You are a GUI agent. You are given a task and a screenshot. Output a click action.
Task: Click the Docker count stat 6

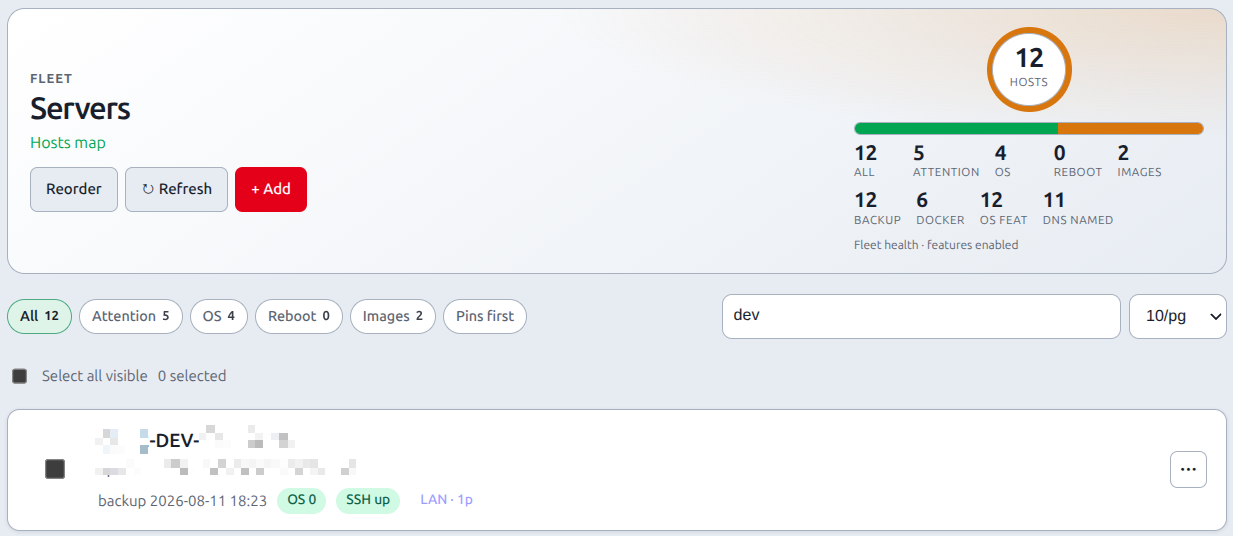pos(922,200)
